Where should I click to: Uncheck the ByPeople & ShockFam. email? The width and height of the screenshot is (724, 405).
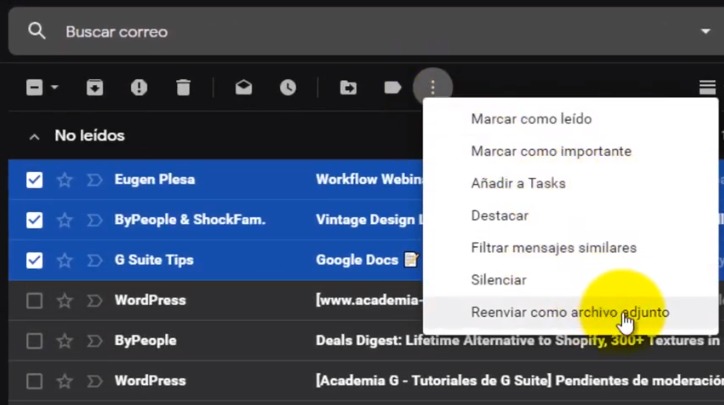click(x=35, y=220)
